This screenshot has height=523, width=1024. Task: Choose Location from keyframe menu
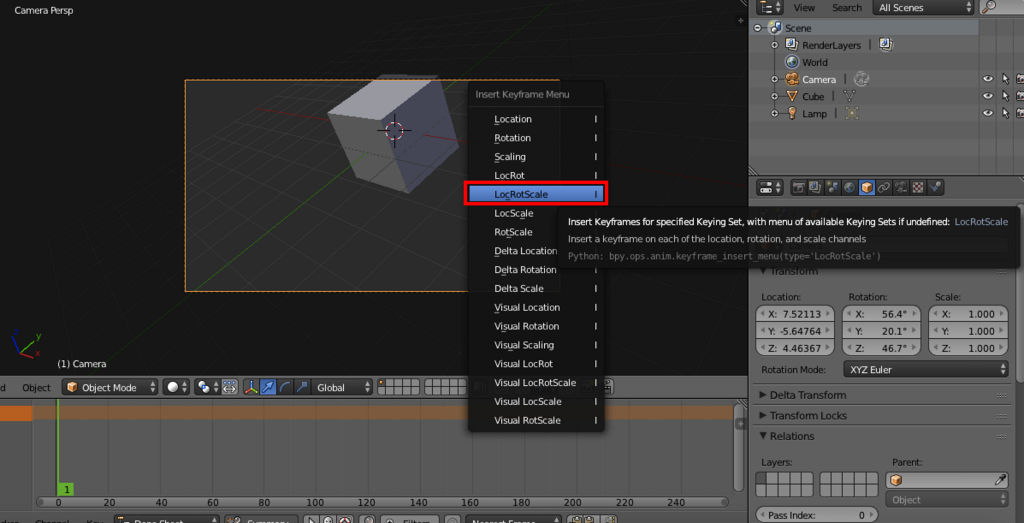tap(536, 119)
